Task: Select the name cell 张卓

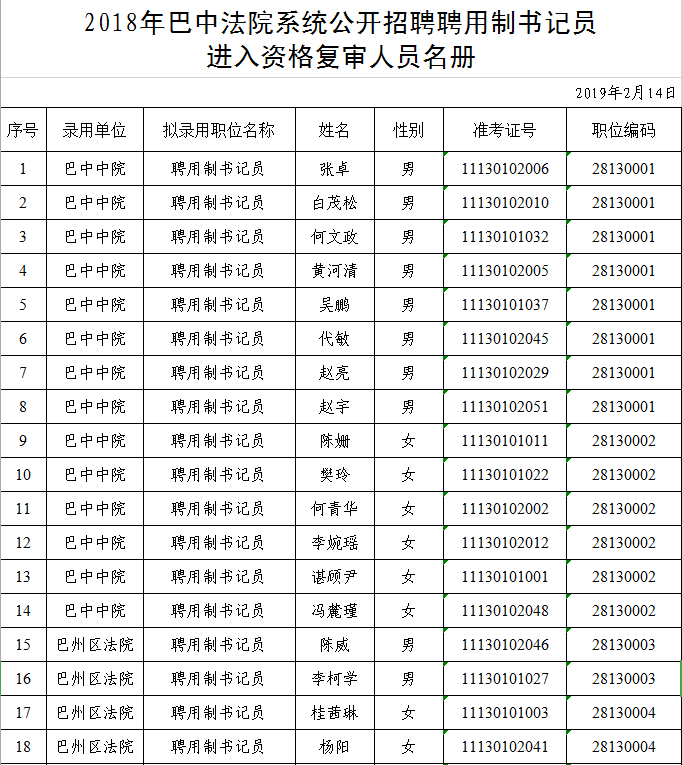Action: (x=334, y=169)
